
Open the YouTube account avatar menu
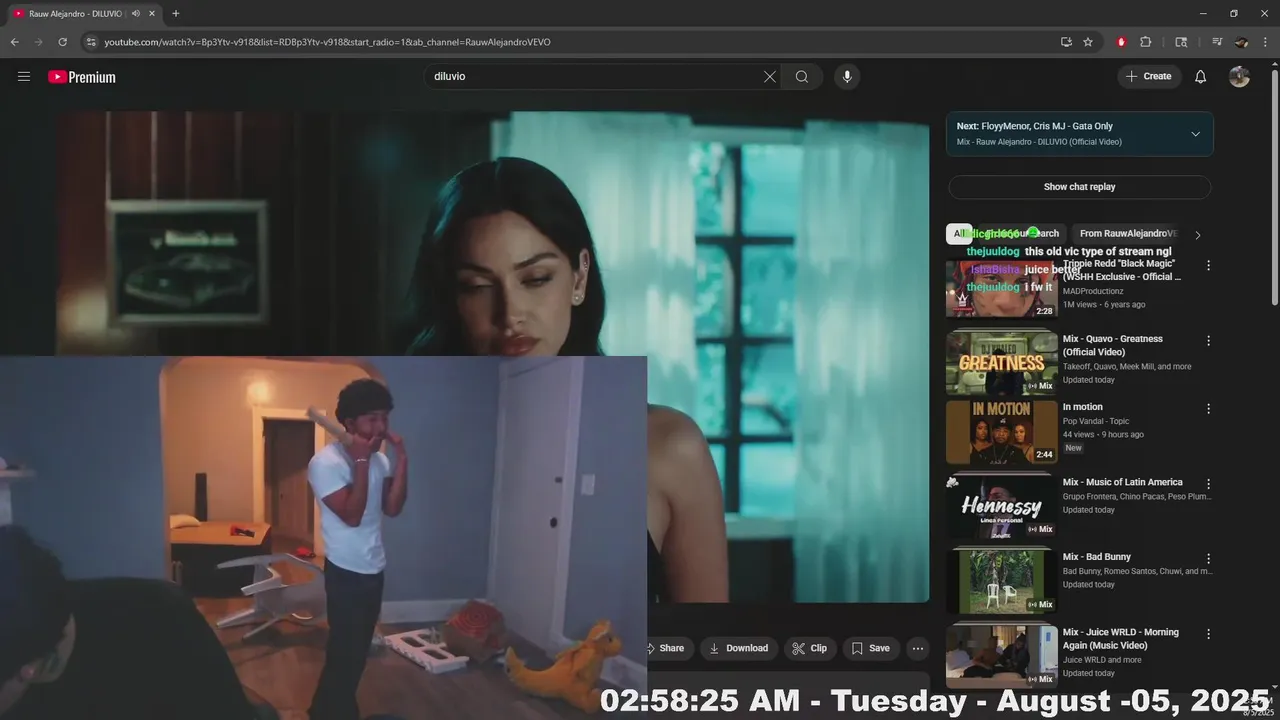point(1239,77)
